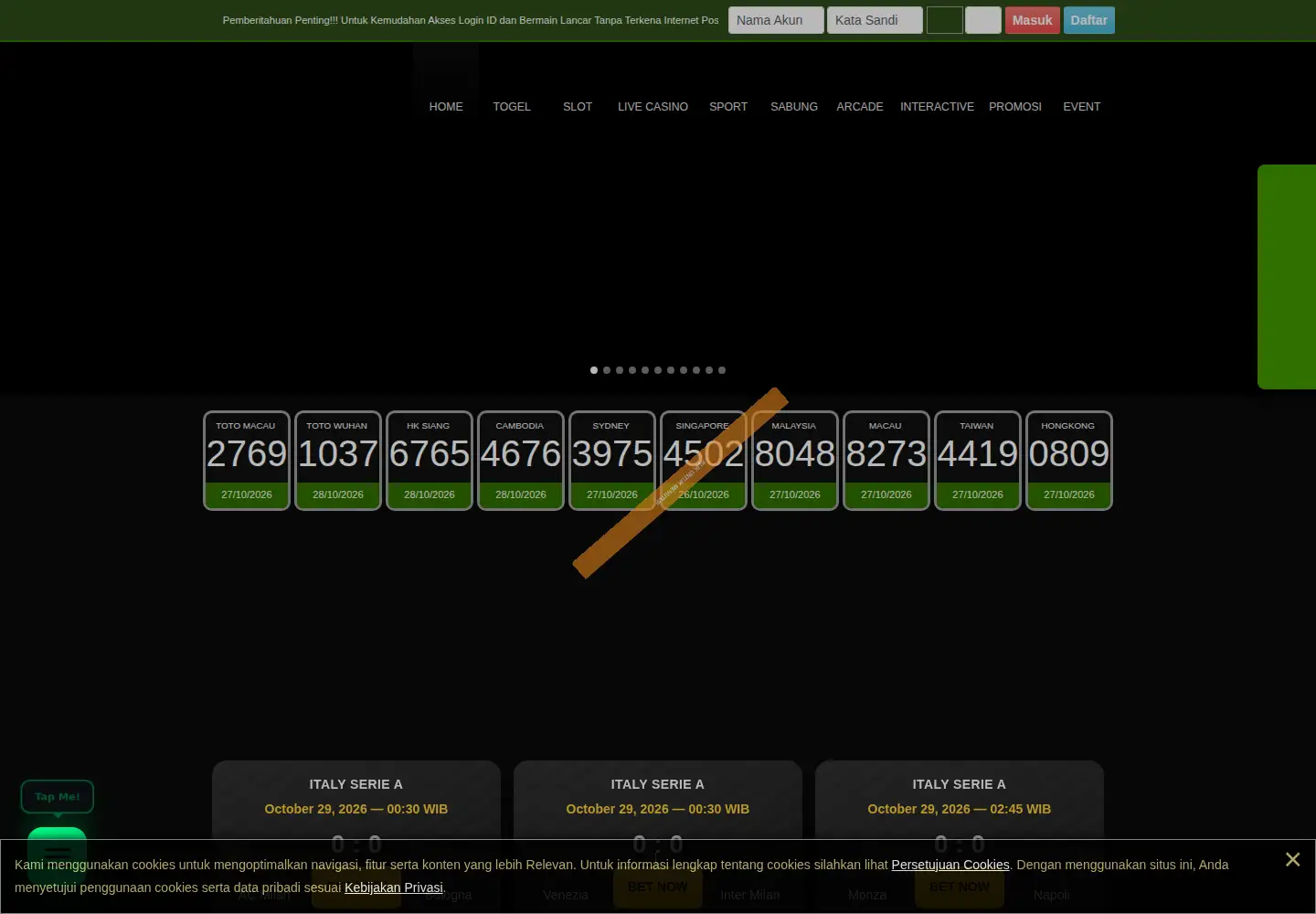Select LIVE CASINO in the navigation
This screenshot has height=914, width=1316.
pyautogui.click(x=653, y=107)
